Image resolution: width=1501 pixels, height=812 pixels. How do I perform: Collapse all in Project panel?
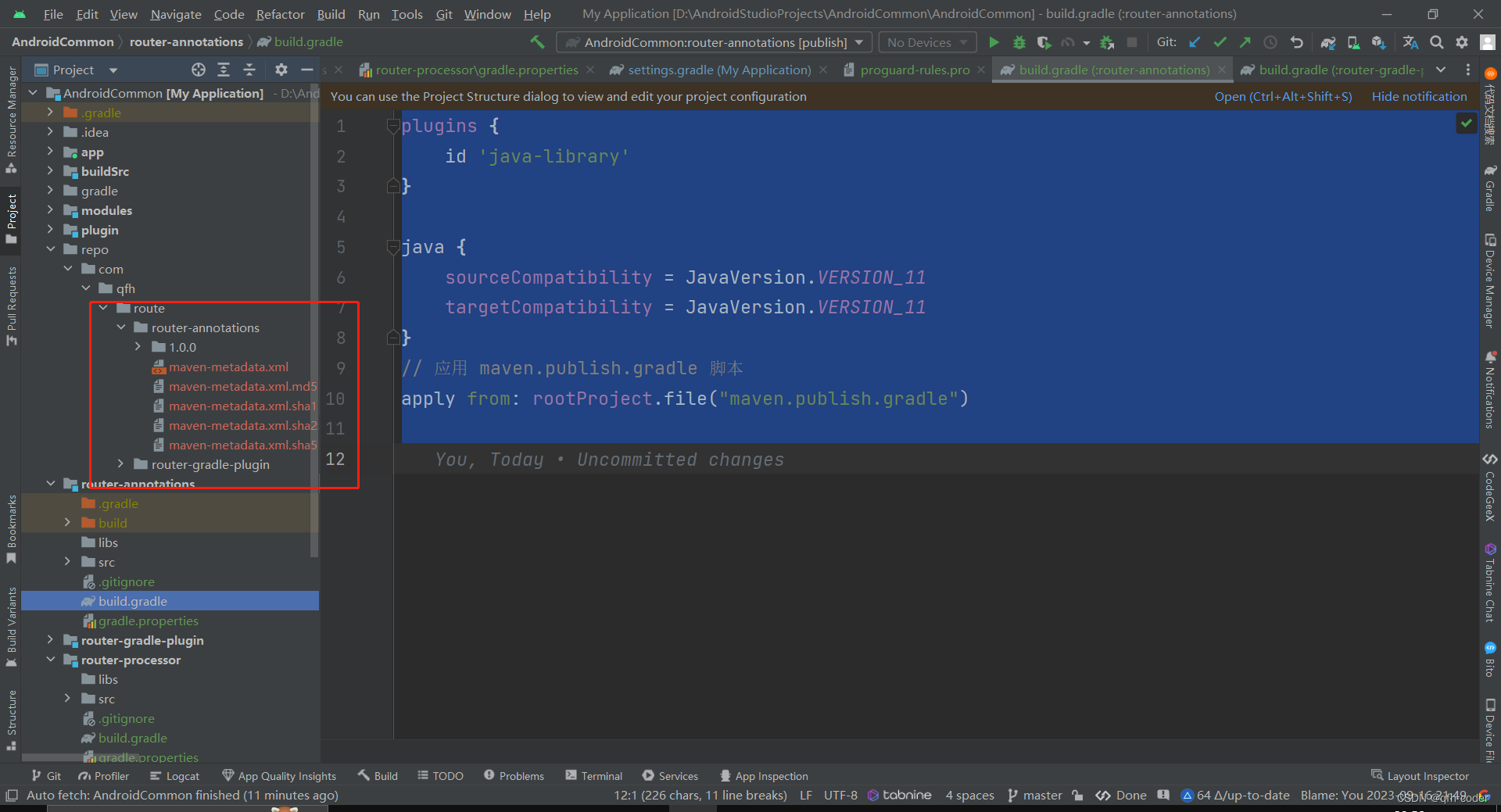click(249, 70)
